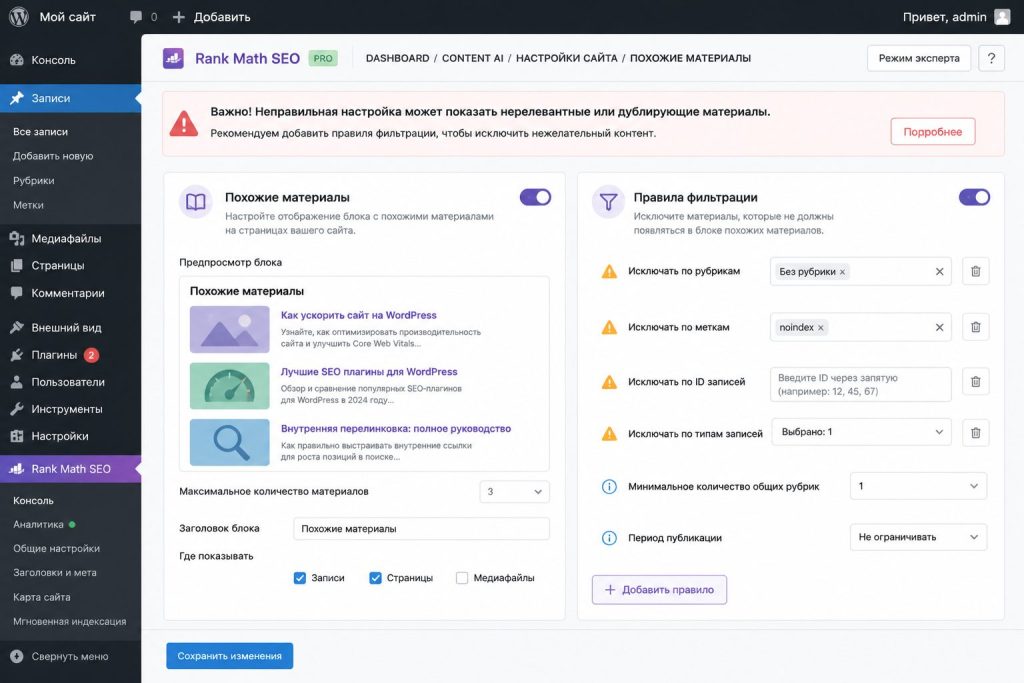
Task: Go to CONTENT AI breadcrumb tab
Action: pyautogui.click(x=472, y=58)
